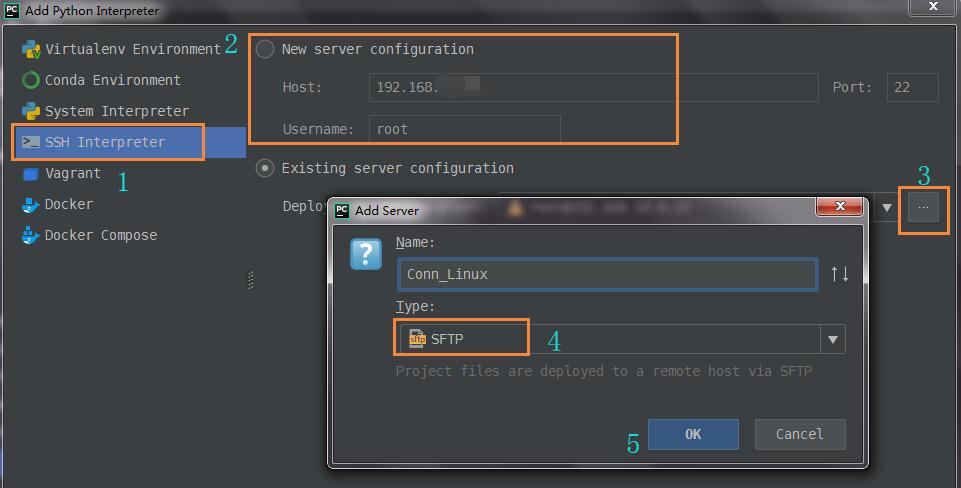Expand the Deployment configuration dropdown arrow
The image size is (961, 488).
click(886, 208)
